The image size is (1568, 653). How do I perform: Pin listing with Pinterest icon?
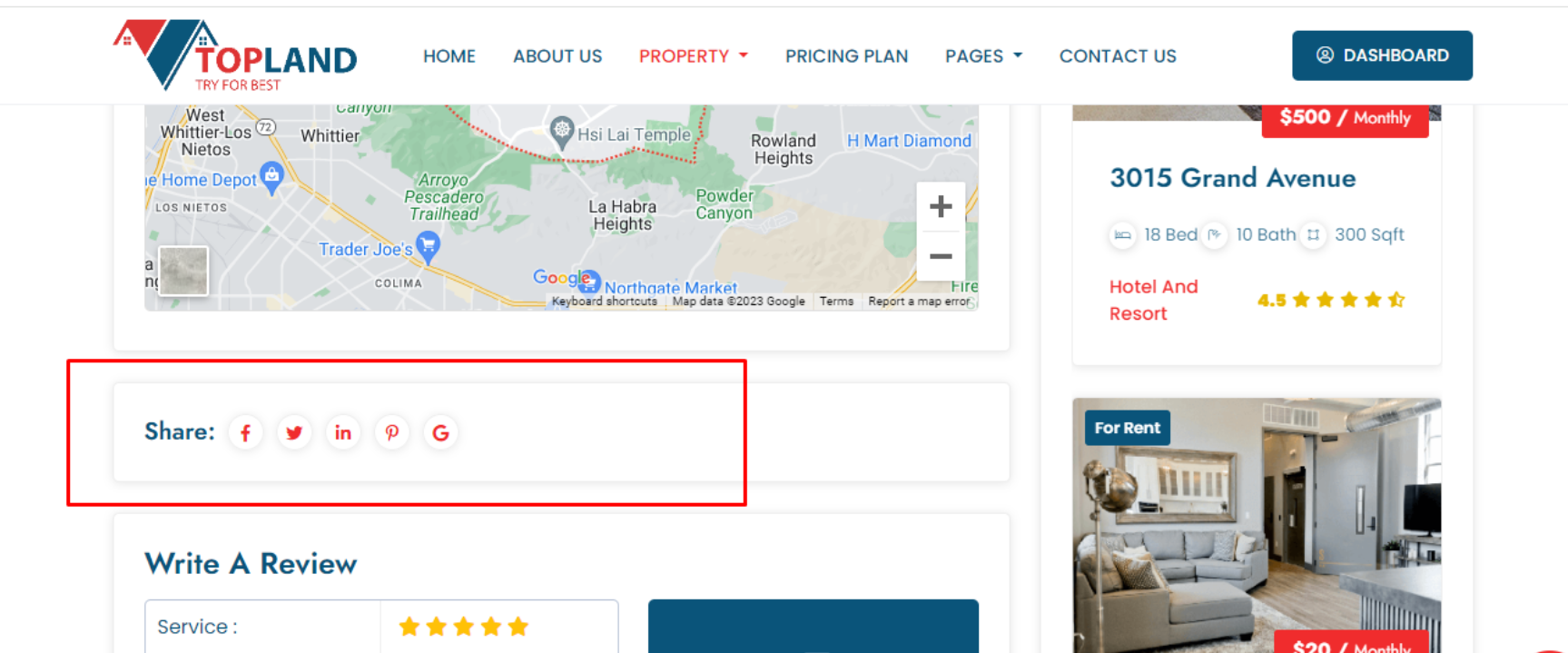click(392, 433)
